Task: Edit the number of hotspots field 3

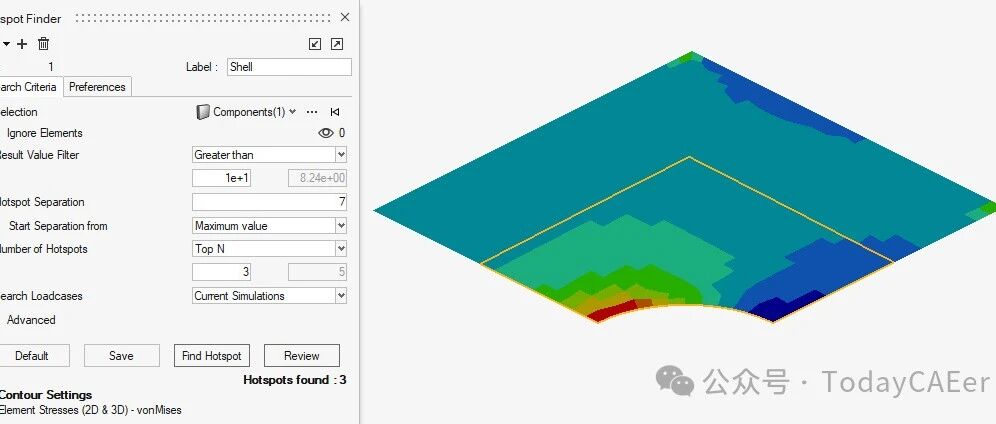Action: point(221,272)
